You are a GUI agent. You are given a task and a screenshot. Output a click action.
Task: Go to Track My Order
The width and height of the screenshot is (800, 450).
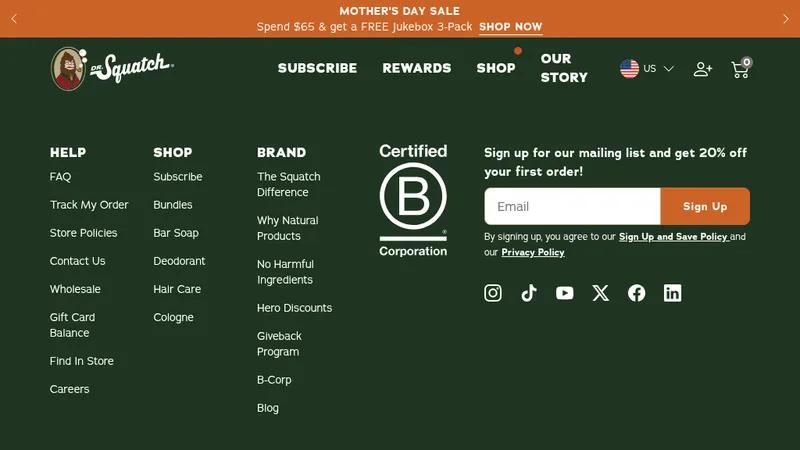(x=89, y=205)
